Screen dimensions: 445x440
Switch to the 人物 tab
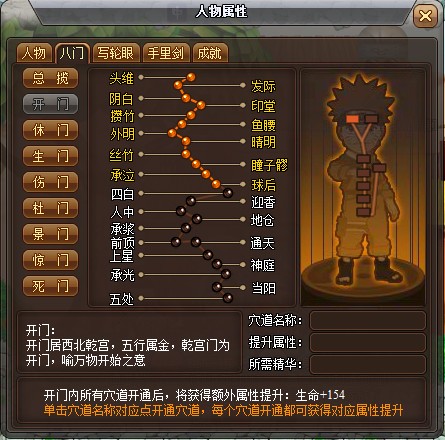pos(34,53)
